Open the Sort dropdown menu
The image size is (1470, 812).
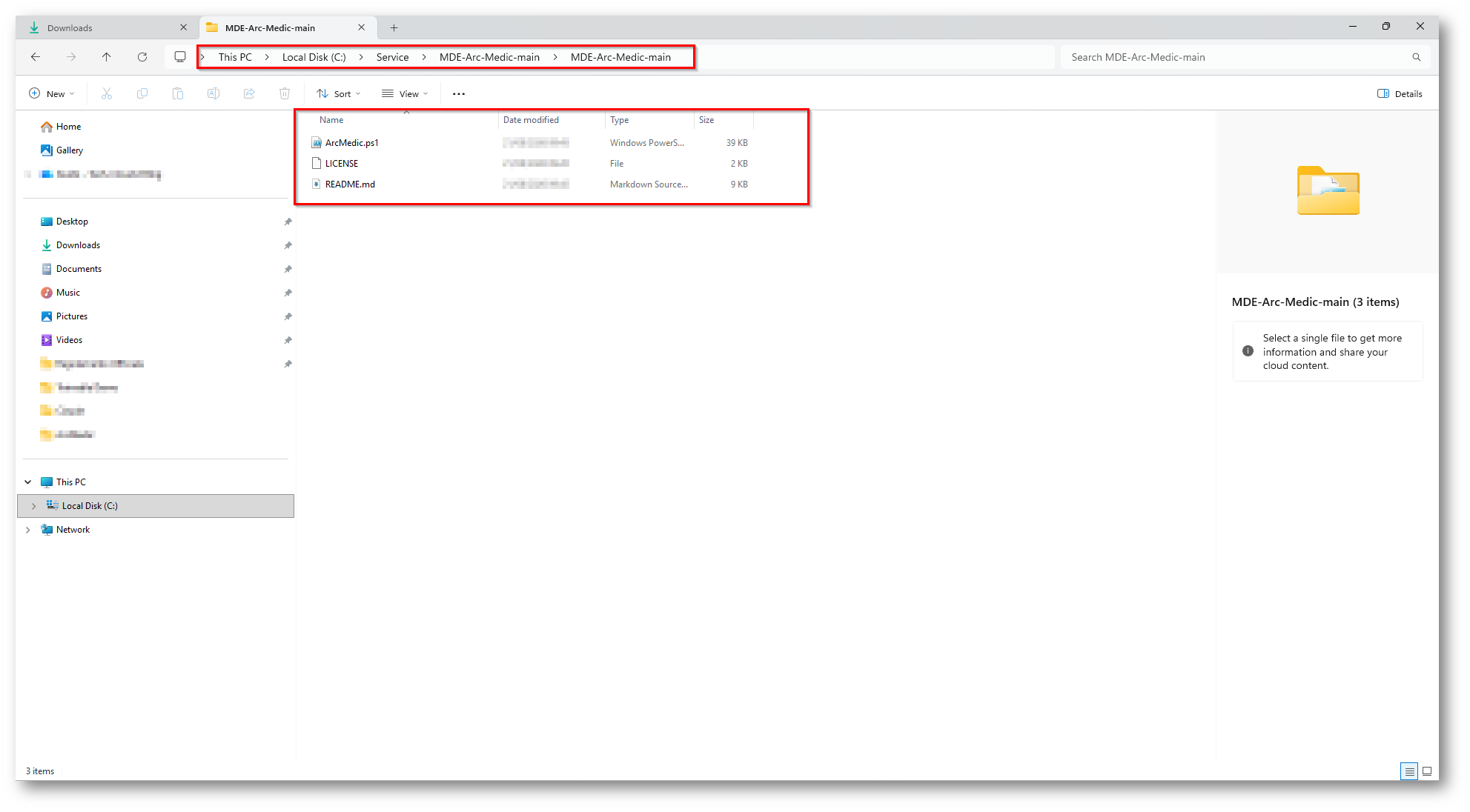(x=339, y=94)
